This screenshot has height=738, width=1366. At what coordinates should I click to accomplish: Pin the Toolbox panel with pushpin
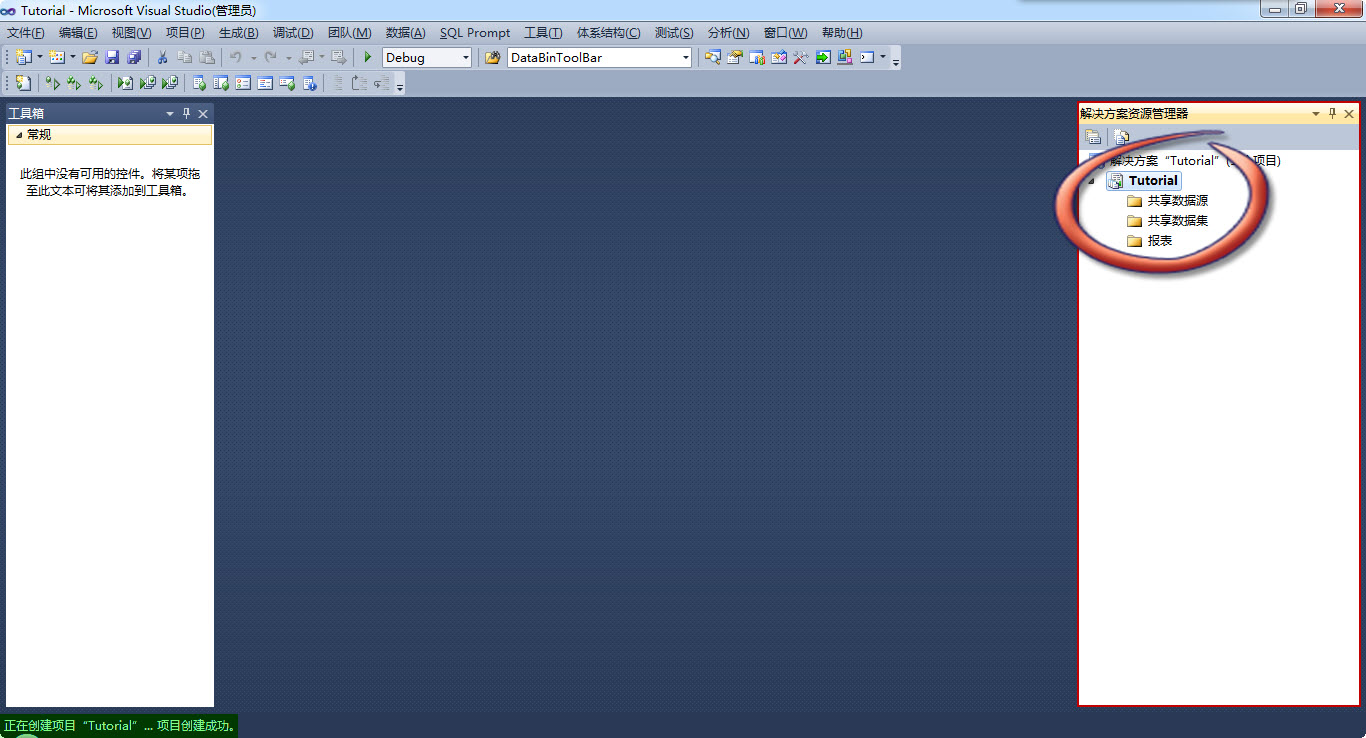click(x=186, y=114)
